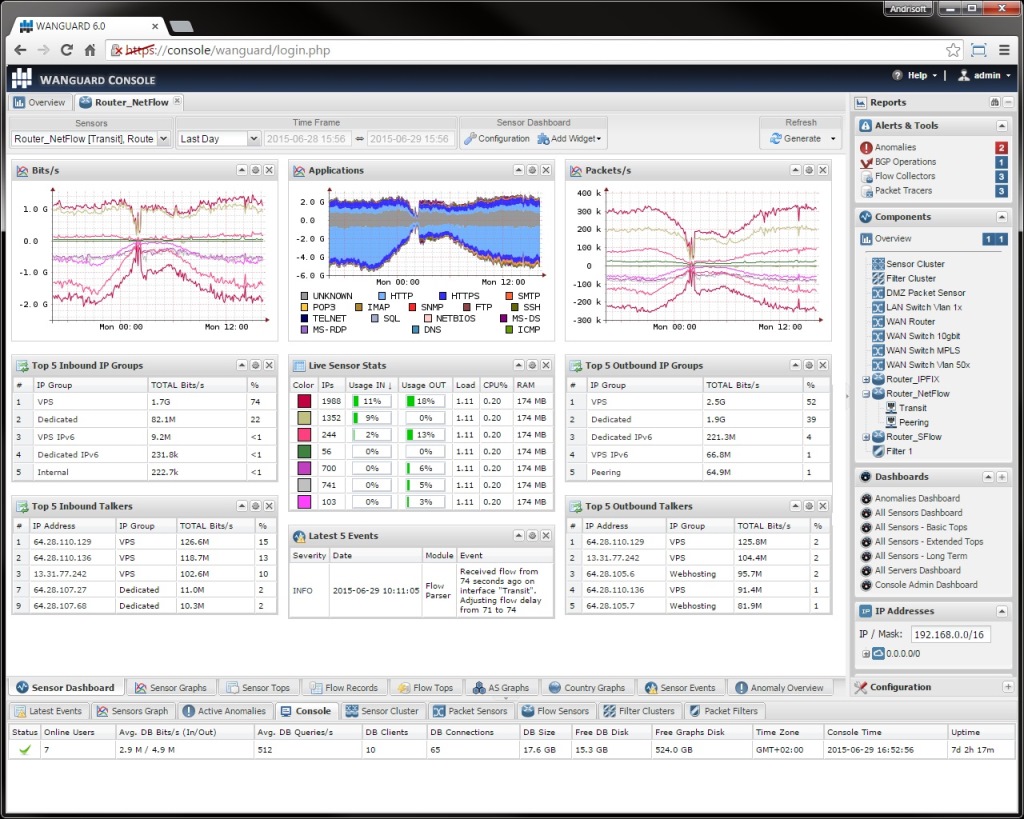1024x819 pixels.
Task: Click the Wanguard Console logo icon
Action: (x=22, y=78)
